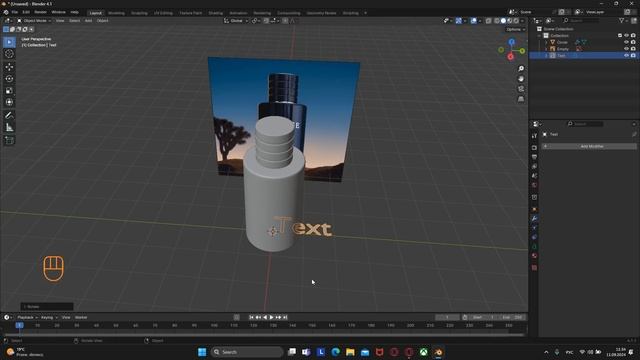640x360 pixels.
Task: Enable wireframe viewport shading
Action: (x=496, y=21)
